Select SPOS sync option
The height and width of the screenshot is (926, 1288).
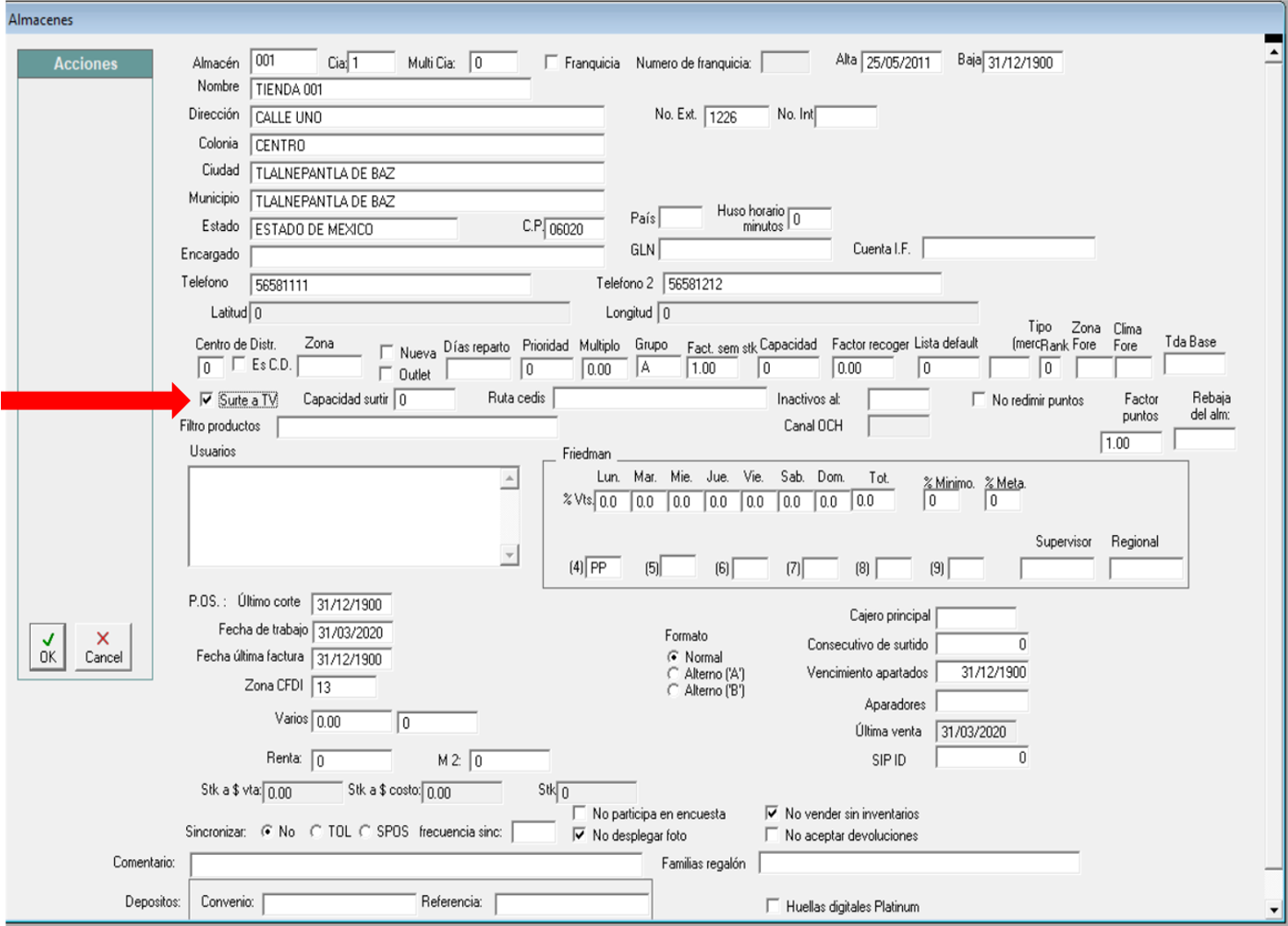[x=365, y=831]
